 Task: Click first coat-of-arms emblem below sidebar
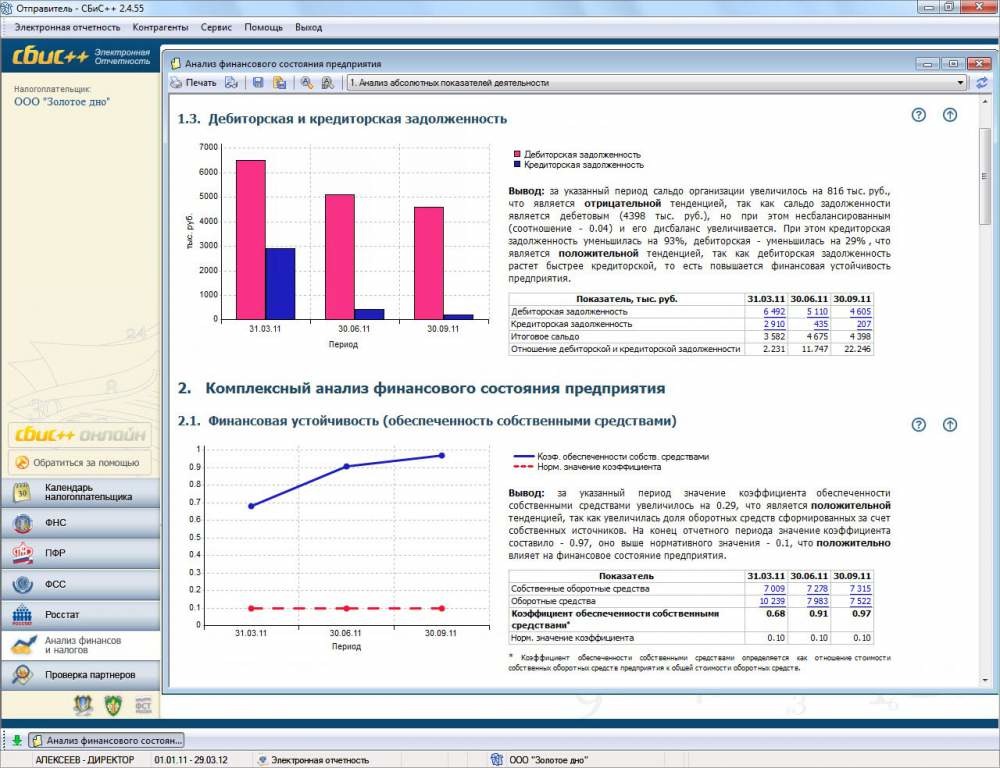point(84,705)
